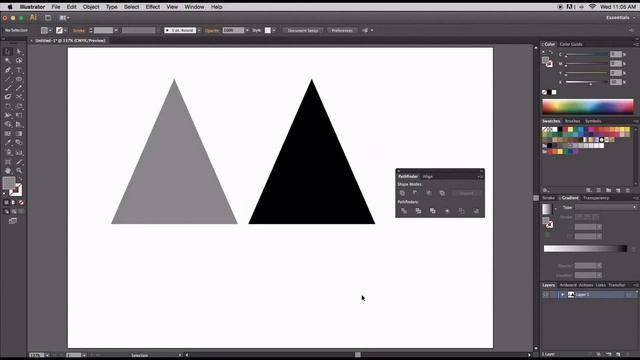Click Merge in the Pathfinders row

tap(433, 211)
